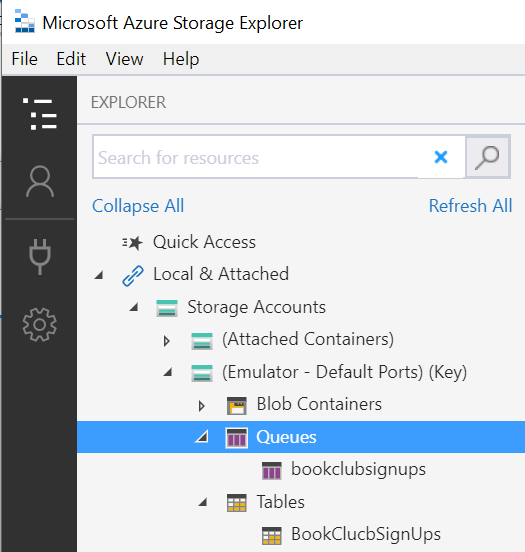This screenshot has height=552, width=525.
Task: Open the View menu
Action: pyautogui.click(x=125, y=59)
